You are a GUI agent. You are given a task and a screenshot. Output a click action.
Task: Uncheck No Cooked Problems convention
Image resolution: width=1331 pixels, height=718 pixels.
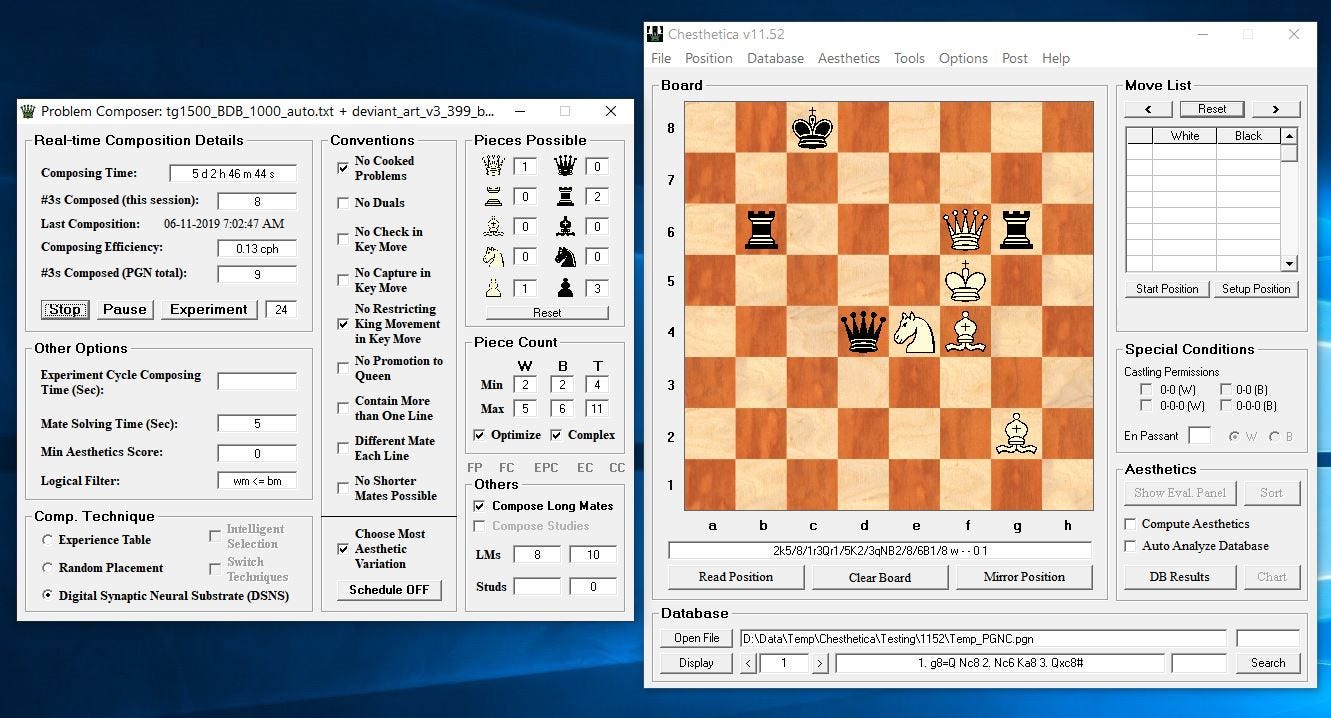(343, 168)
